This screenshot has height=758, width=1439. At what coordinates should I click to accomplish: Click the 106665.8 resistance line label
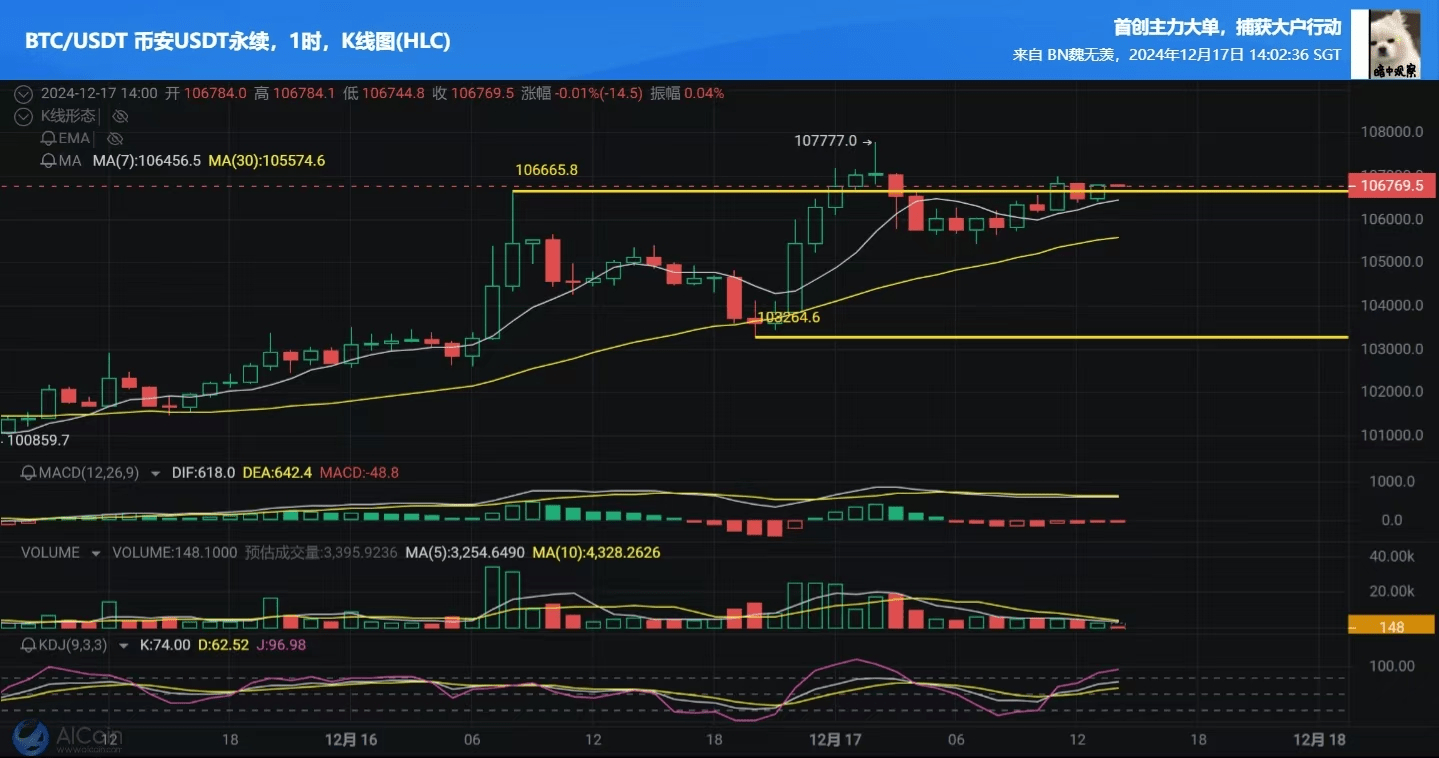click(546, 170)
